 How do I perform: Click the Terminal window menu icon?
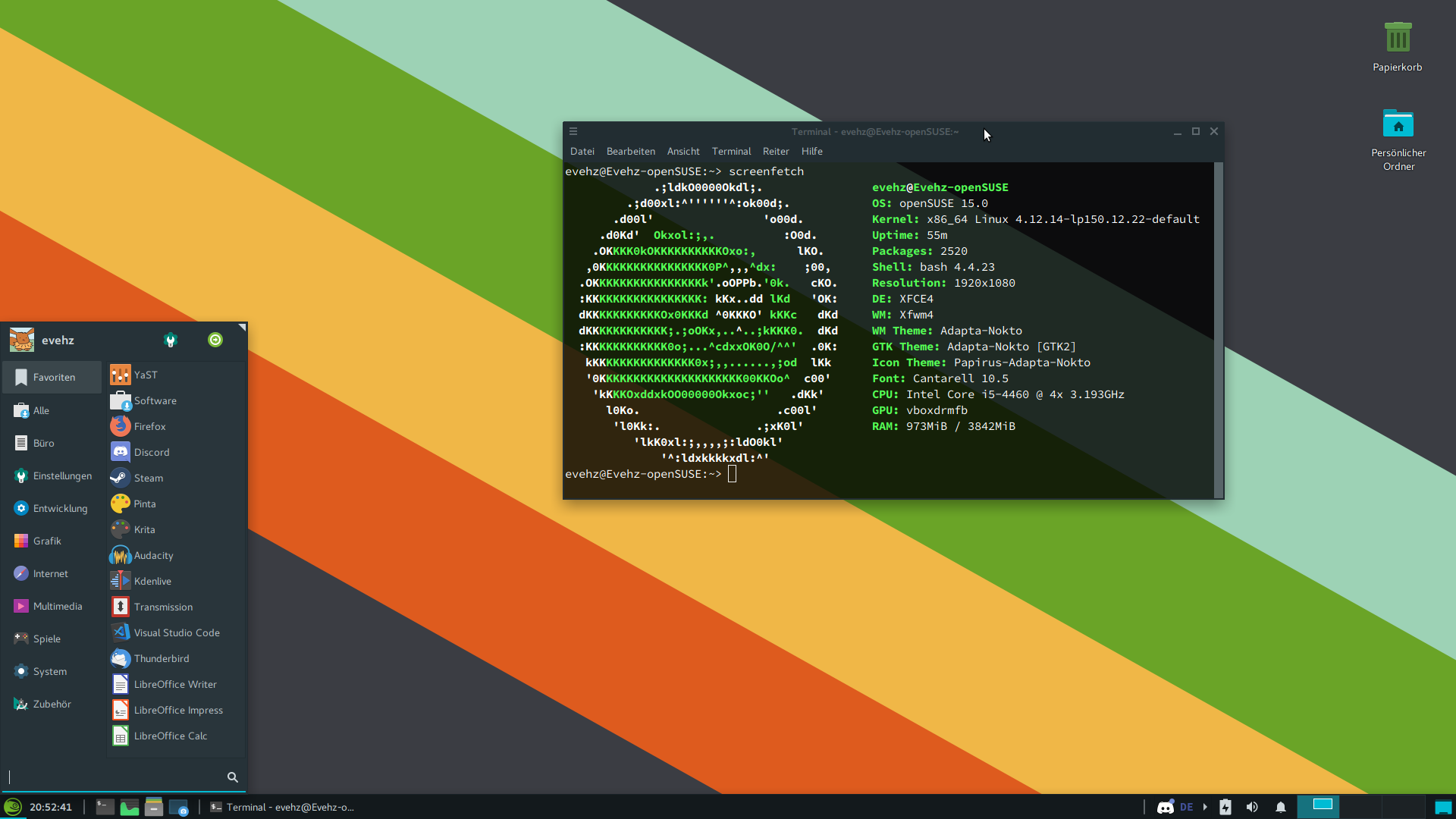click(x=573, y=131)
